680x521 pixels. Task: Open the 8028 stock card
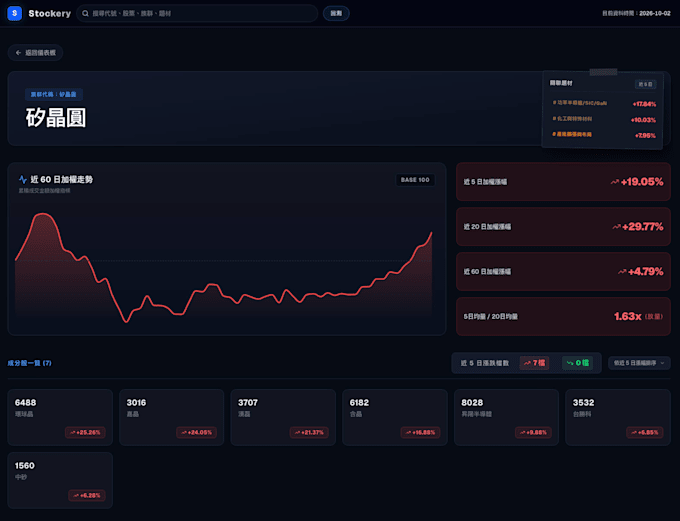(506, 417)
